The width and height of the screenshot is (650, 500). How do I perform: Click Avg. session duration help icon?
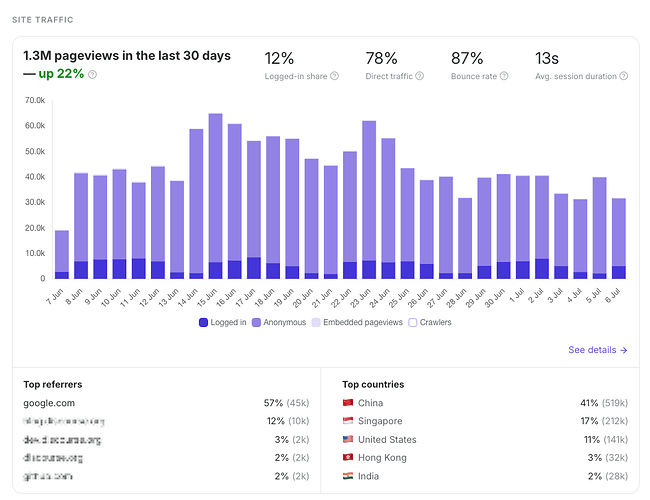pos(623,76)
